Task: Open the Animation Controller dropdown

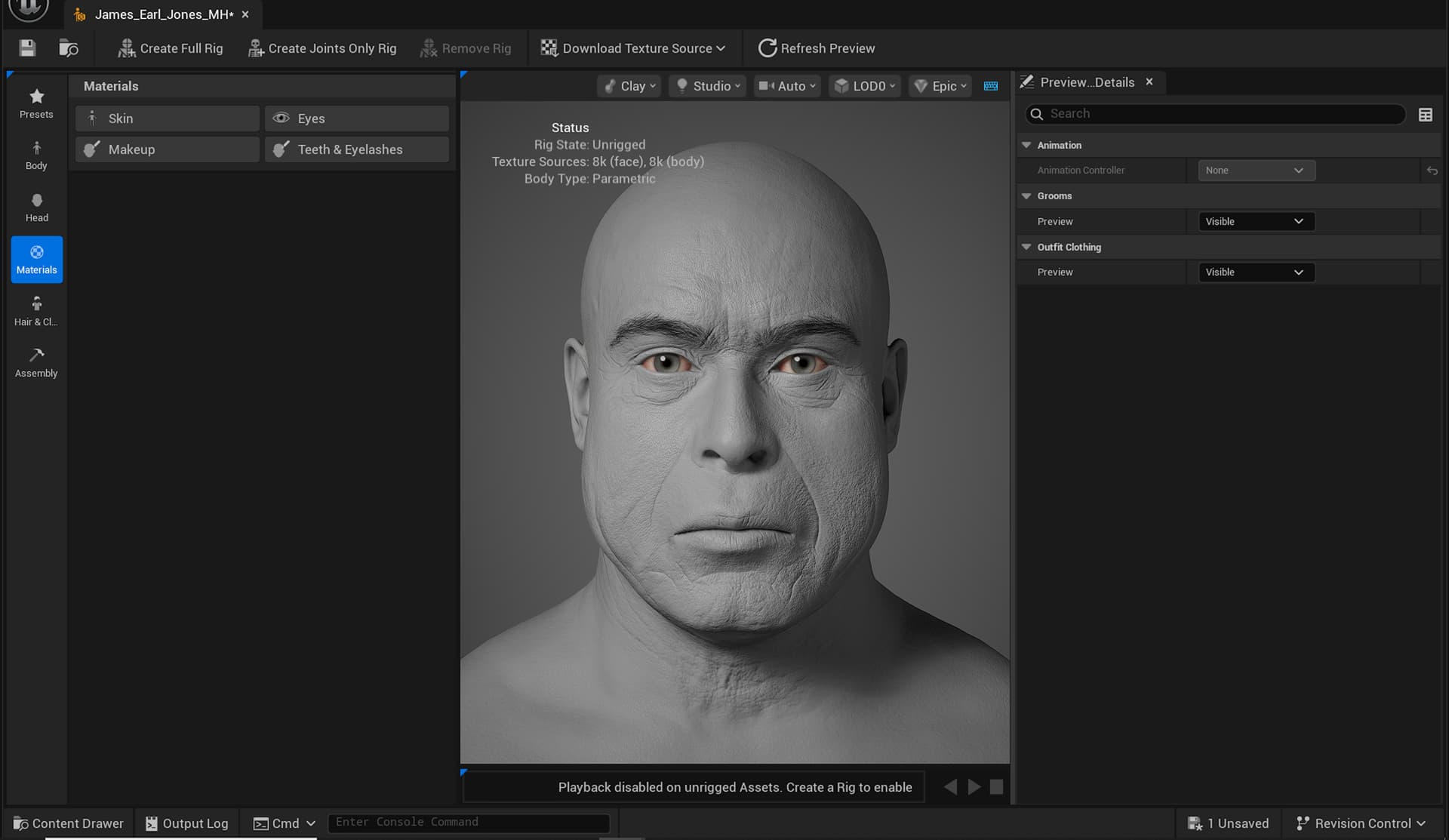Action: 1256,171
